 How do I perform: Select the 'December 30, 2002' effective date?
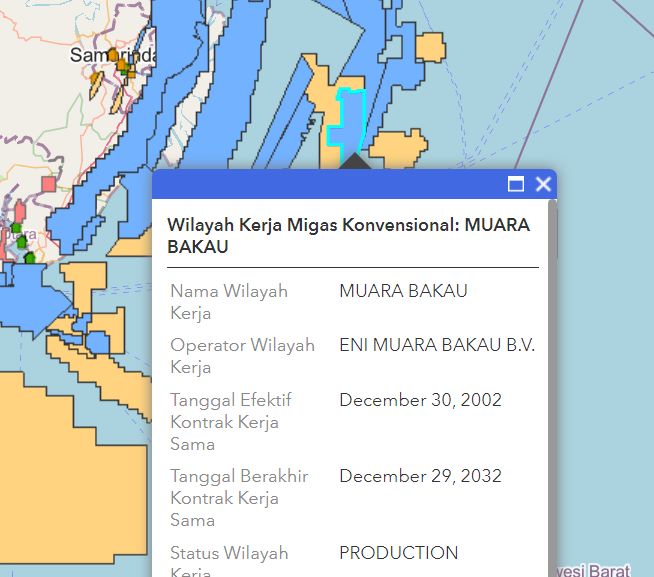pos(420,400)
